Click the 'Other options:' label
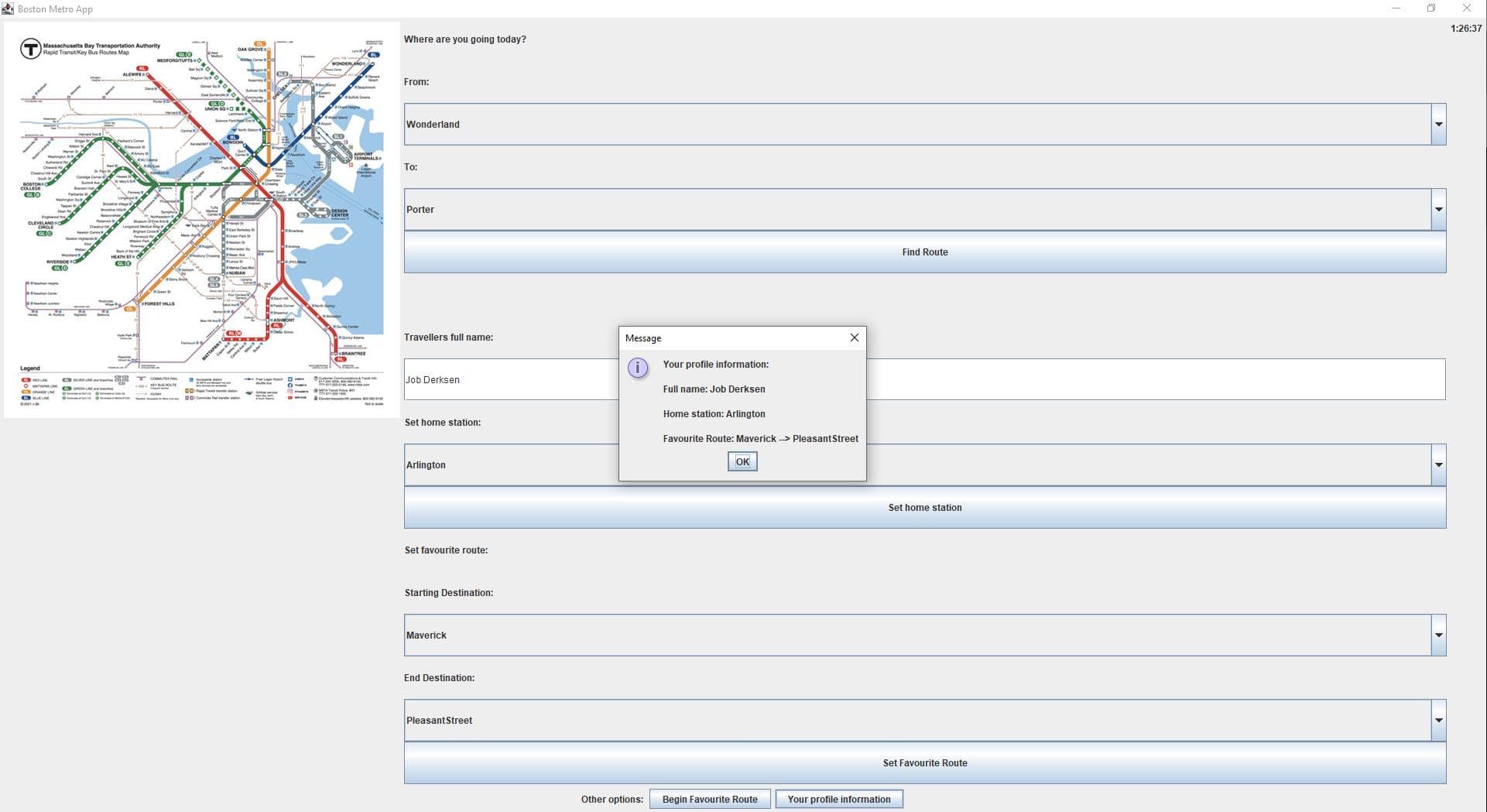The image size is (1487, 812). coord(612,800)
